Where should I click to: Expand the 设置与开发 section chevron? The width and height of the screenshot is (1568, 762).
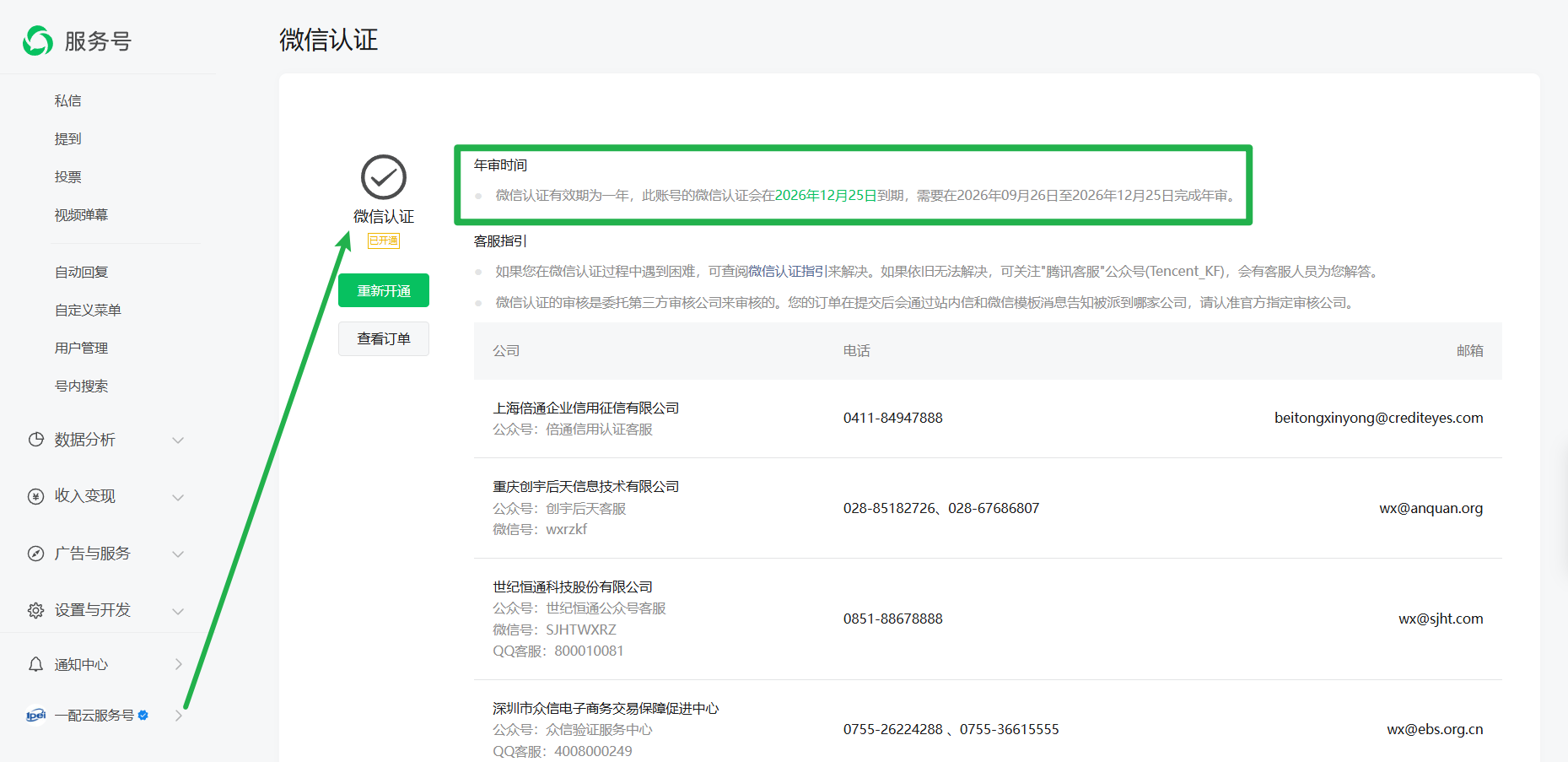point(178,611)
